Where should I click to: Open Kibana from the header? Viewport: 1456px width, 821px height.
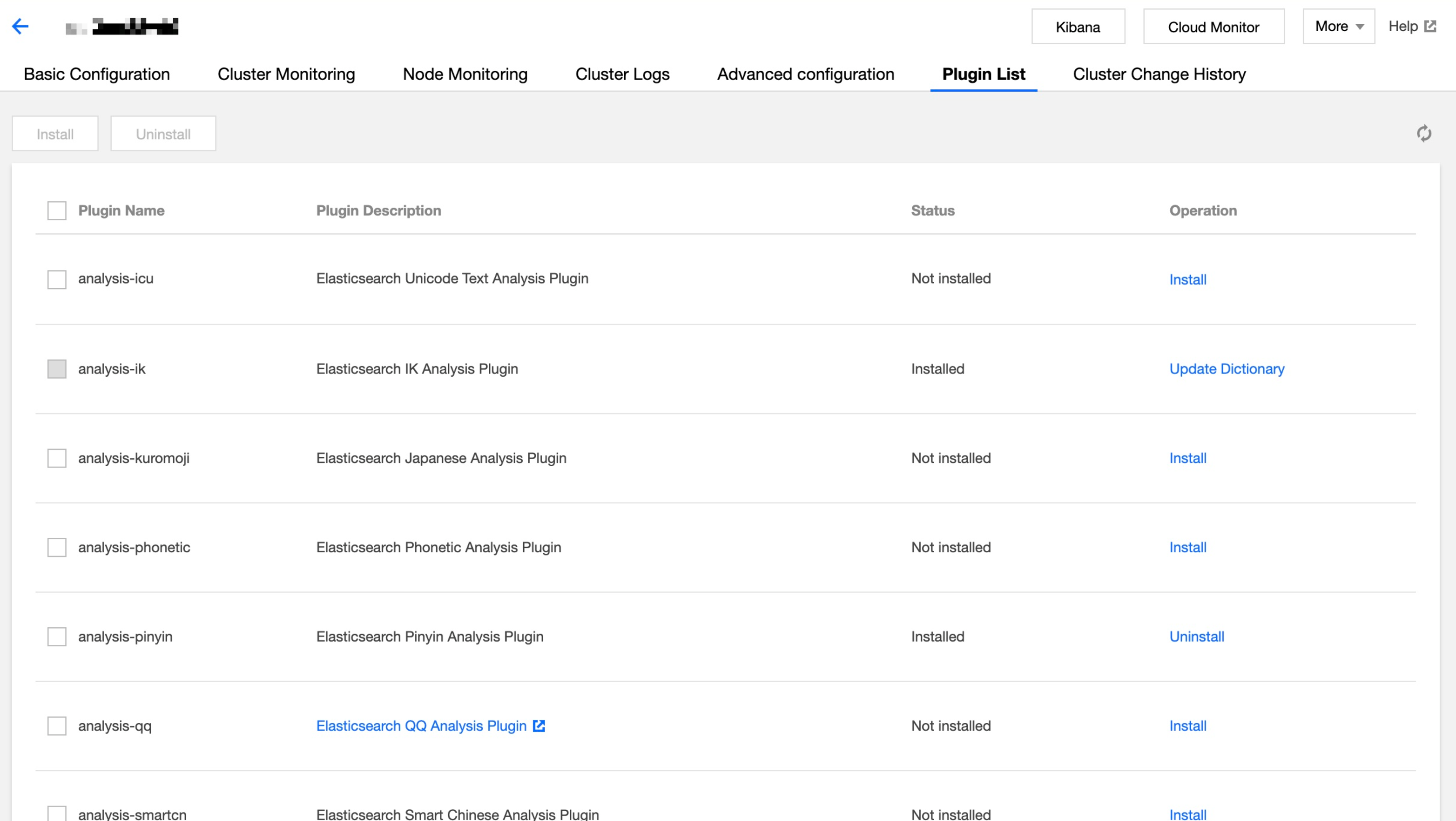pos(1077,27)
